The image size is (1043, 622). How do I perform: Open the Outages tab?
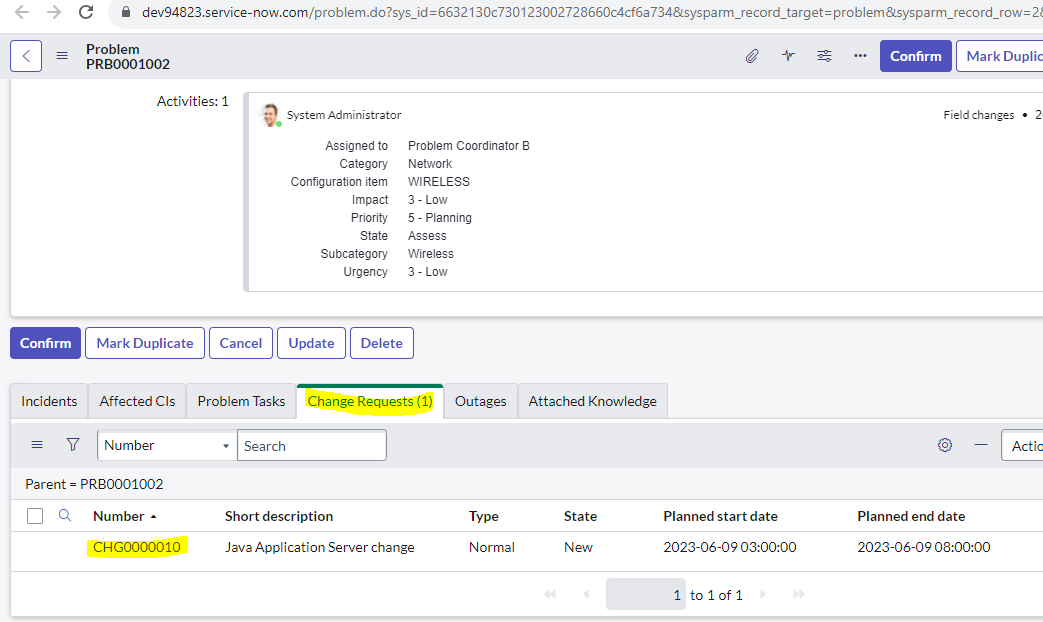480,400
